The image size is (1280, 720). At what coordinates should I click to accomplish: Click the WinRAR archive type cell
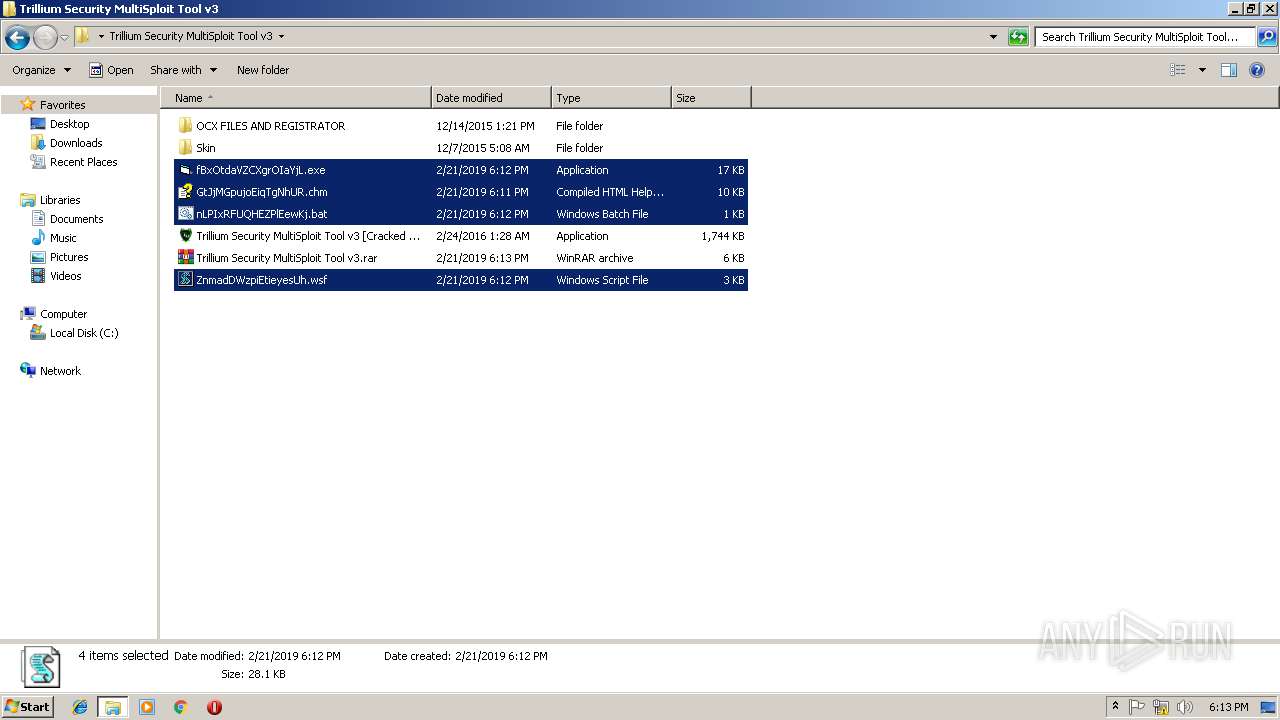click(595, 258)
